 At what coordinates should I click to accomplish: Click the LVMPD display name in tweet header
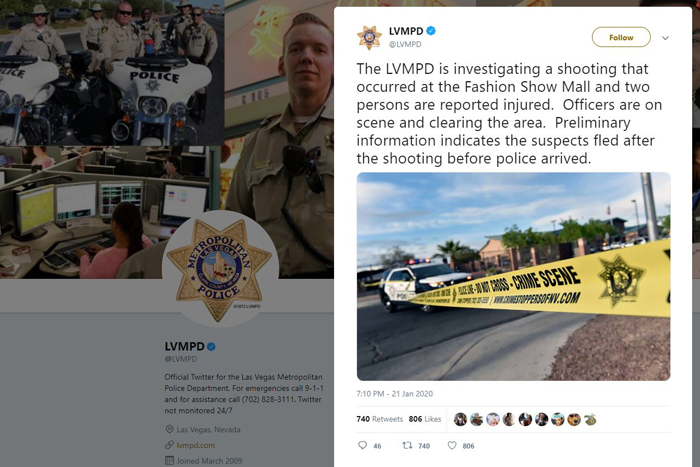pos(406,31)
